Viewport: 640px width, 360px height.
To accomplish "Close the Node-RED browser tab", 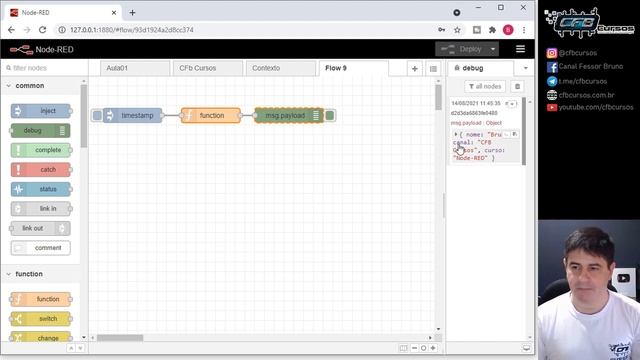I will coord(114,13).
